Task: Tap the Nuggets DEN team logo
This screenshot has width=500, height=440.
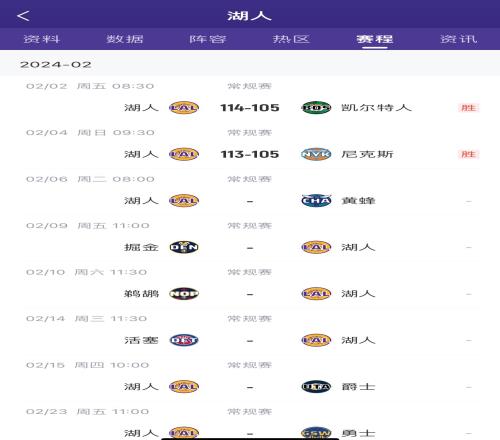Action: (184, 247)
